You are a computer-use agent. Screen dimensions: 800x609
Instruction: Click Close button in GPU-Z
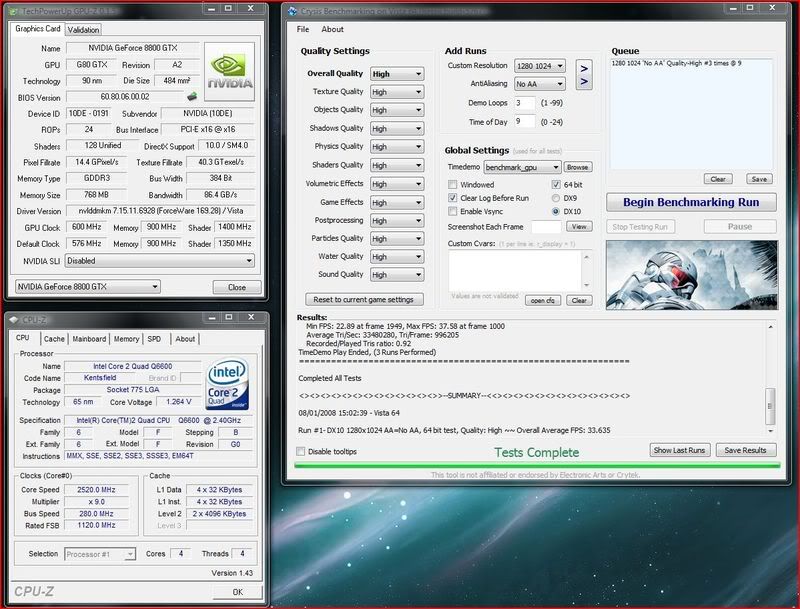click(237, 287)
